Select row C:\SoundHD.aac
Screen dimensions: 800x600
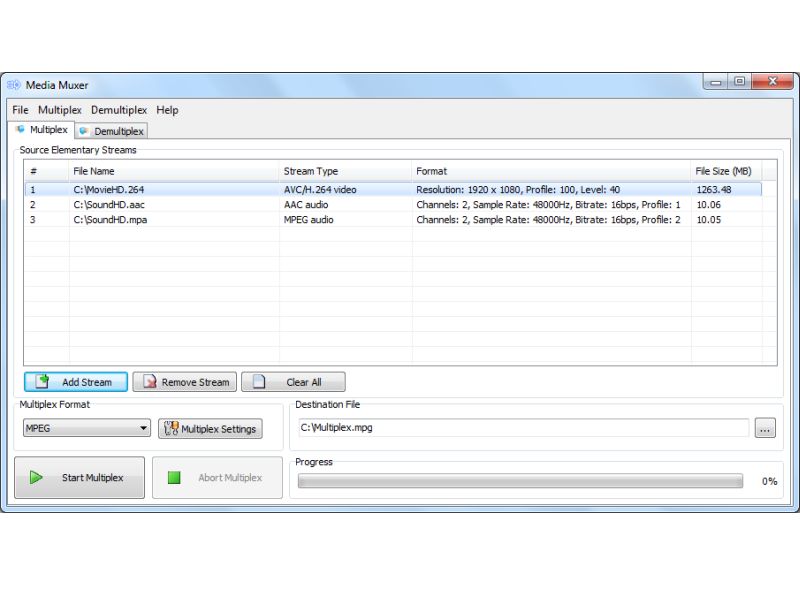[x=393, y=205]
